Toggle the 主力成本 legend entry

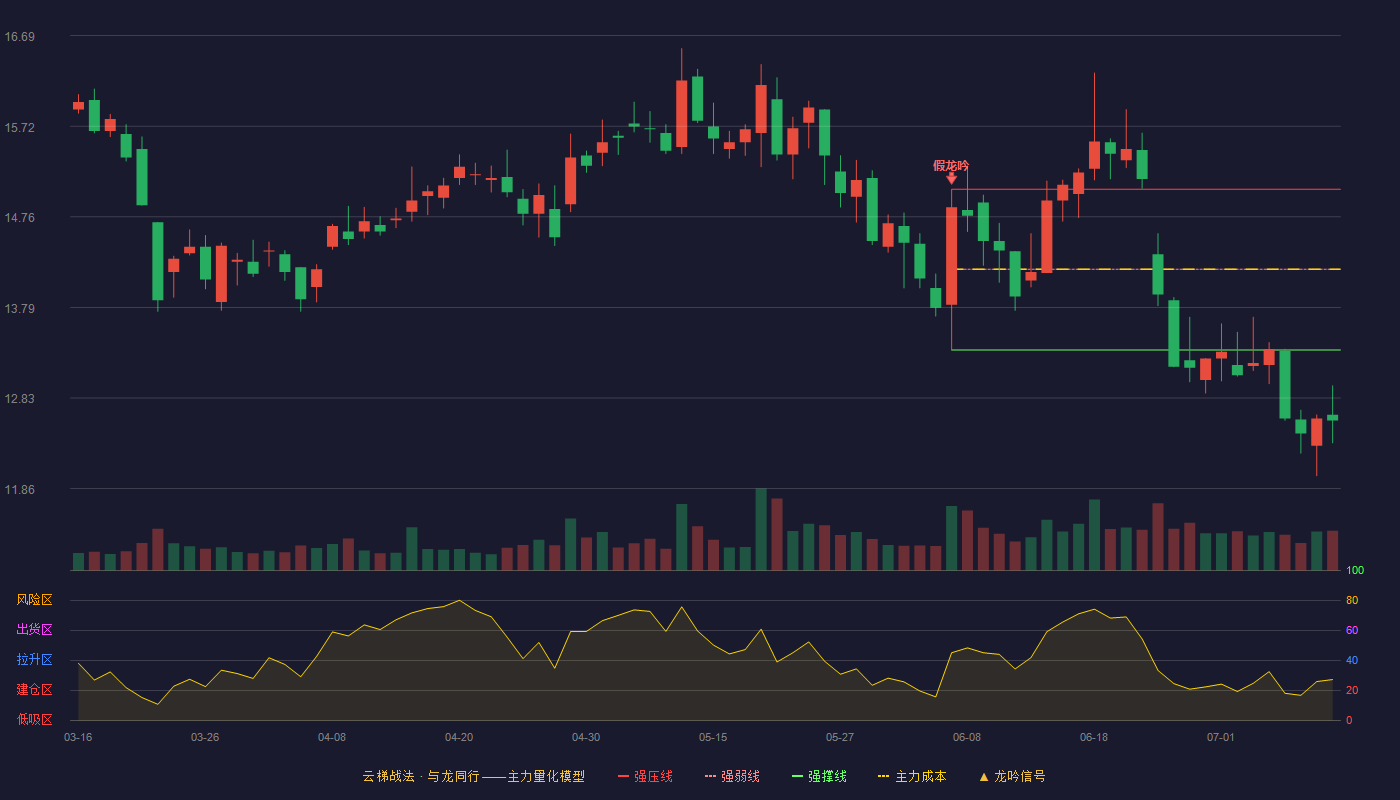(x=912, y=776)
